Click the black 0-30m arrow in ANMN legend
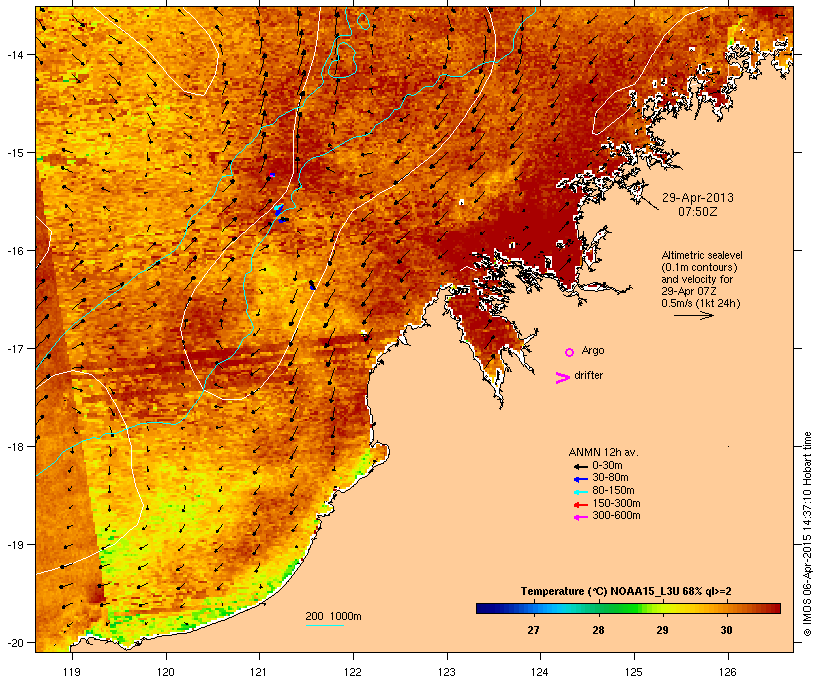The width and height of the screenshot is (820, 680). point(580,466)
